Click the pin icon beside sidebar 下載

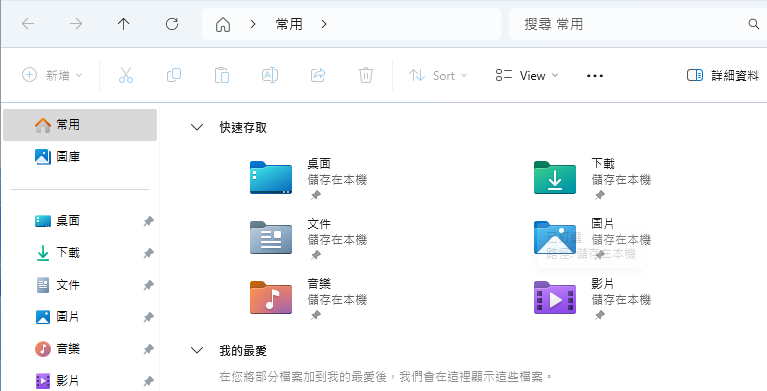(148, 253)
